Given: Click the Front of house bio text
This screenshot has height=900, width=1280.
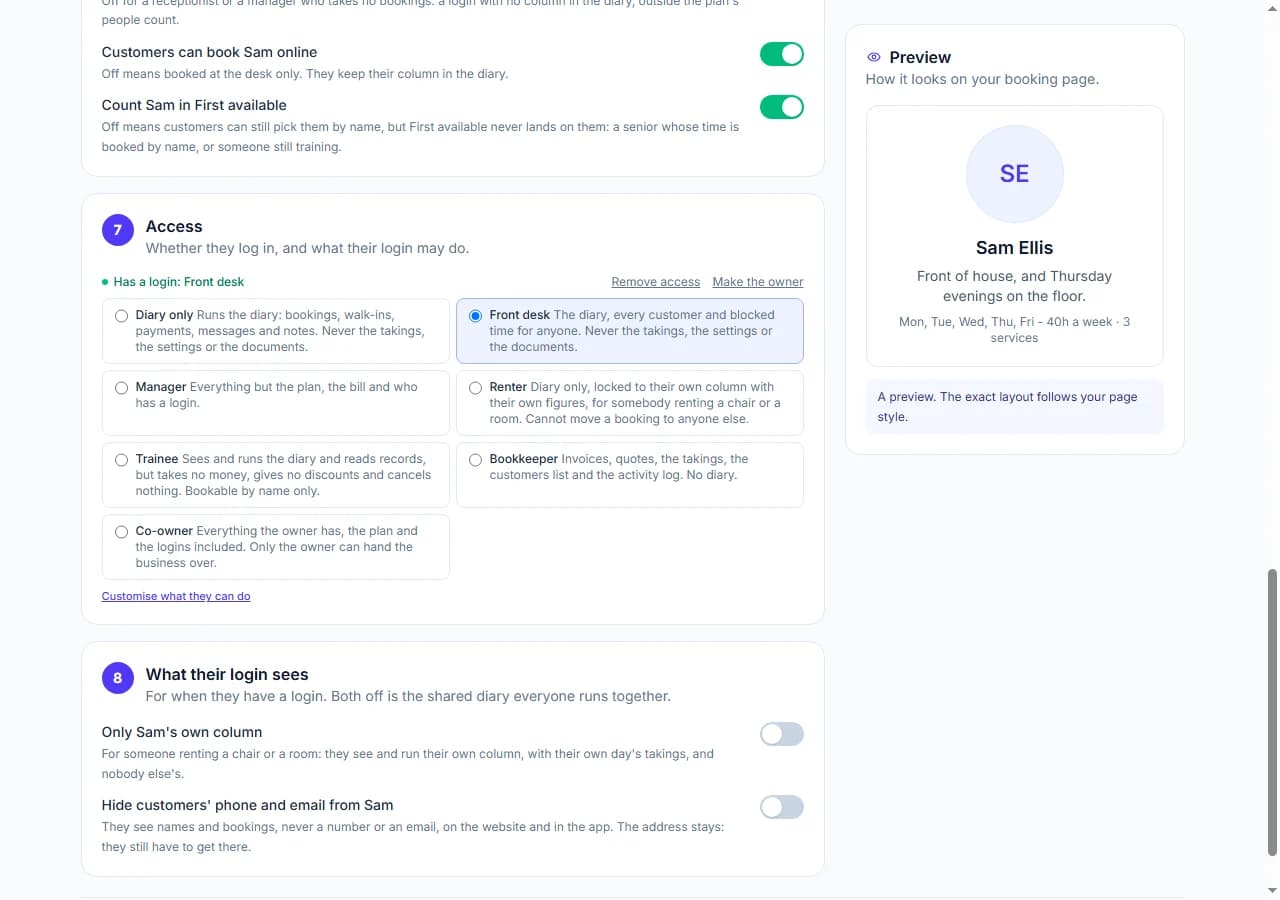Looking at the screenshot, I should point(1014,286).
